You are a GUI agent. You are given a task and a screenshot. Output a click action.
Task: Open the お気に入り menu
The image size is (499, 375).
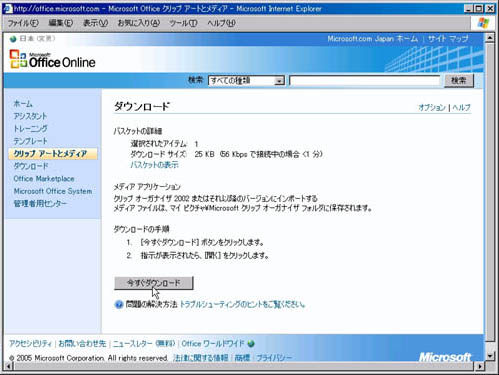(x=139, y=23)
